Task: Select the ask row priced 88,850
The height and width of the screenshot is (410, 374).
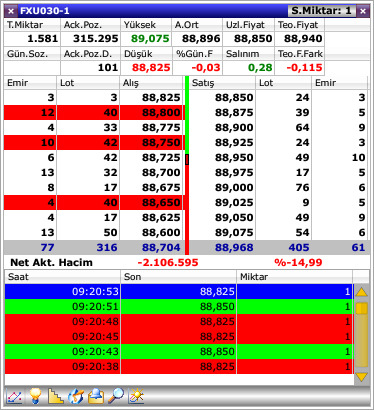Action: pyautogui.click(x=278, y=98)
